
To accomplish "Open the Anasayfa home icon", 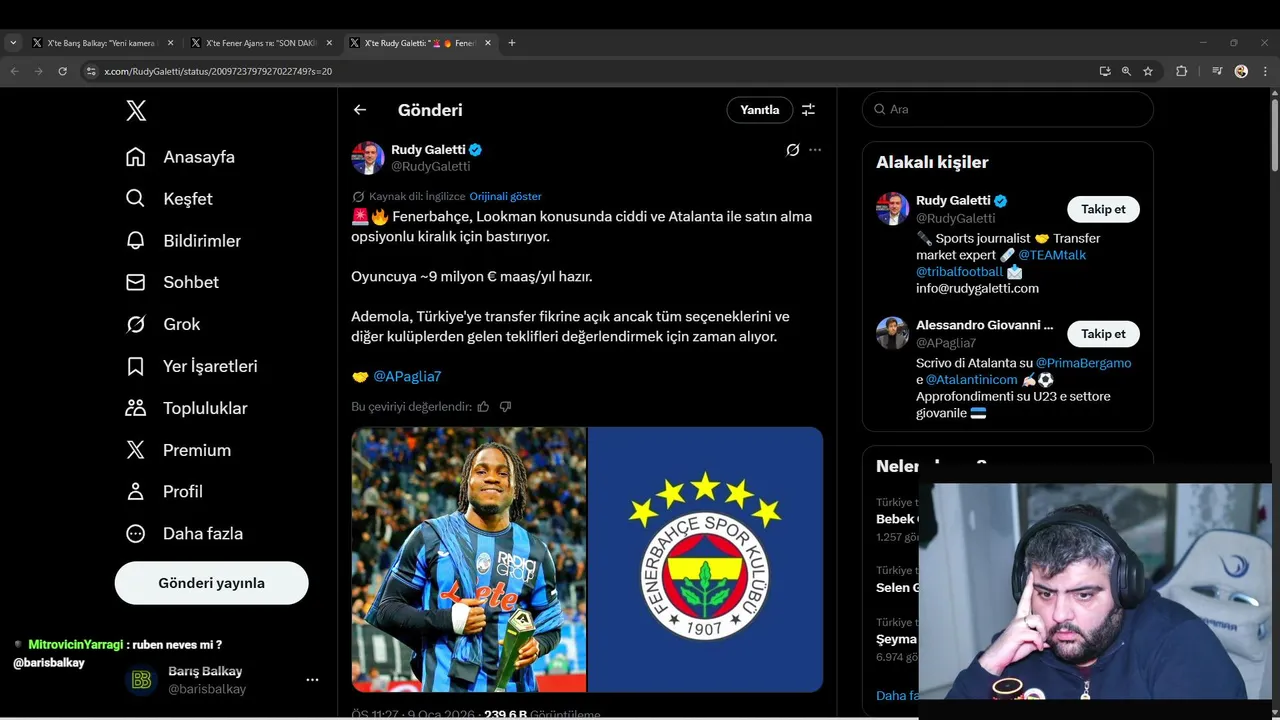I will [x=136, y=157].
